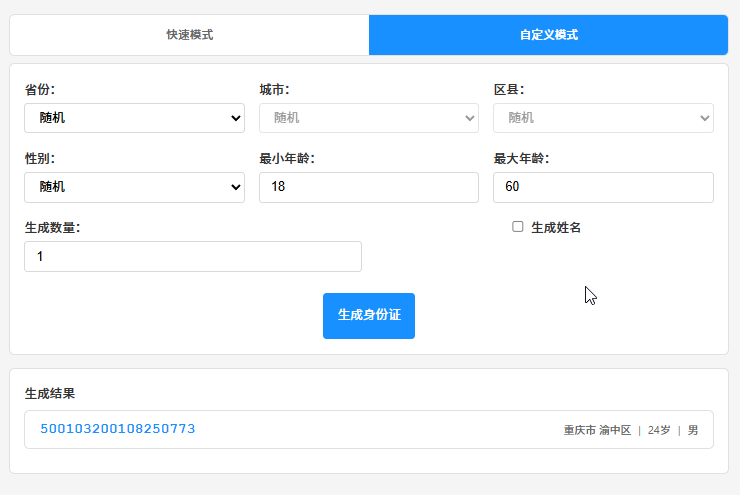Click the 生成数量 label text

point(52,228)
